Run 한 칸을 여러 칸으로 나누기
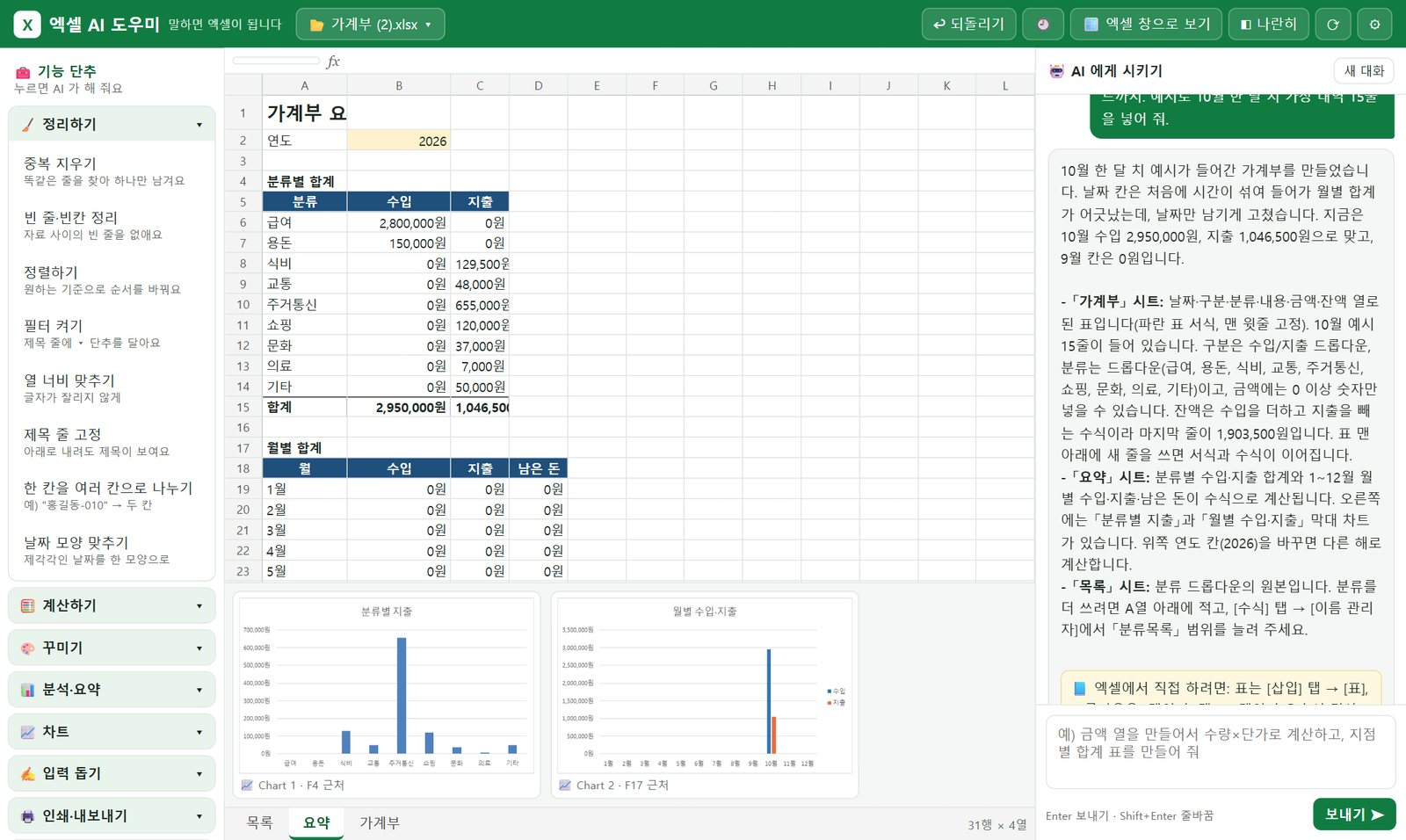The width and height of the screenshot is (1406, 840). [112, 496]
